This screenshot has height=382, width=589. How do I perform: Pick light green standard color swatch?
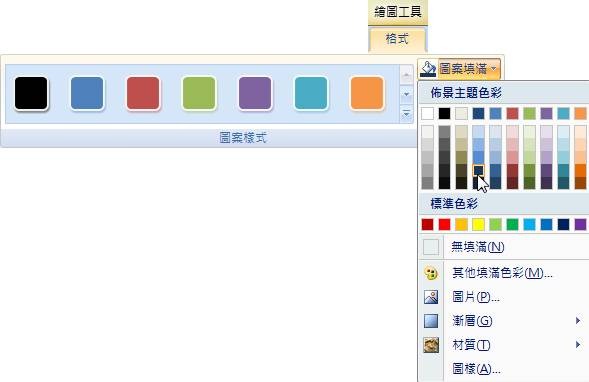(495, 225)
